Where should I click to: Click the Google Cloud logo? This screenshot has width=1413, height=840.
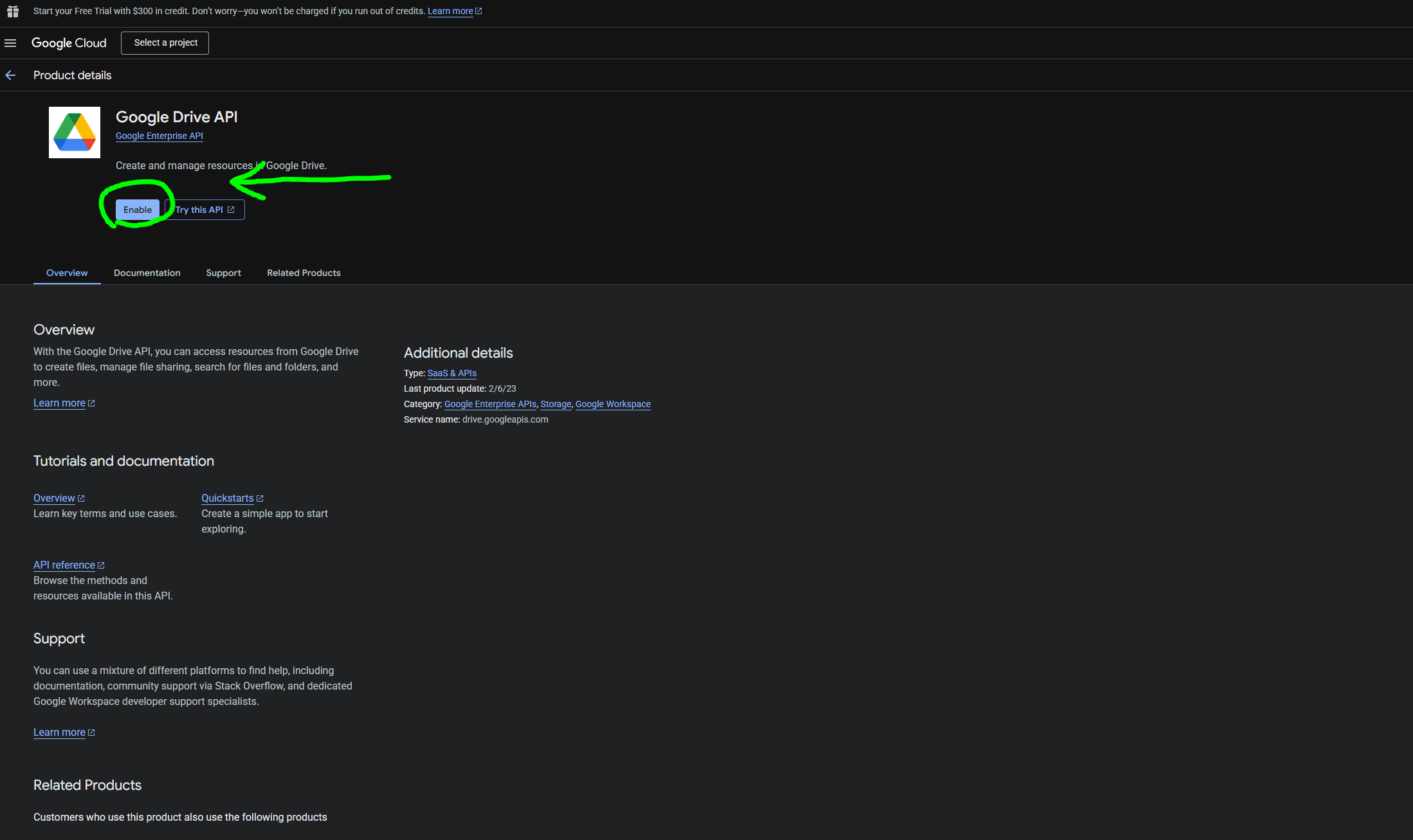(69, 43)
